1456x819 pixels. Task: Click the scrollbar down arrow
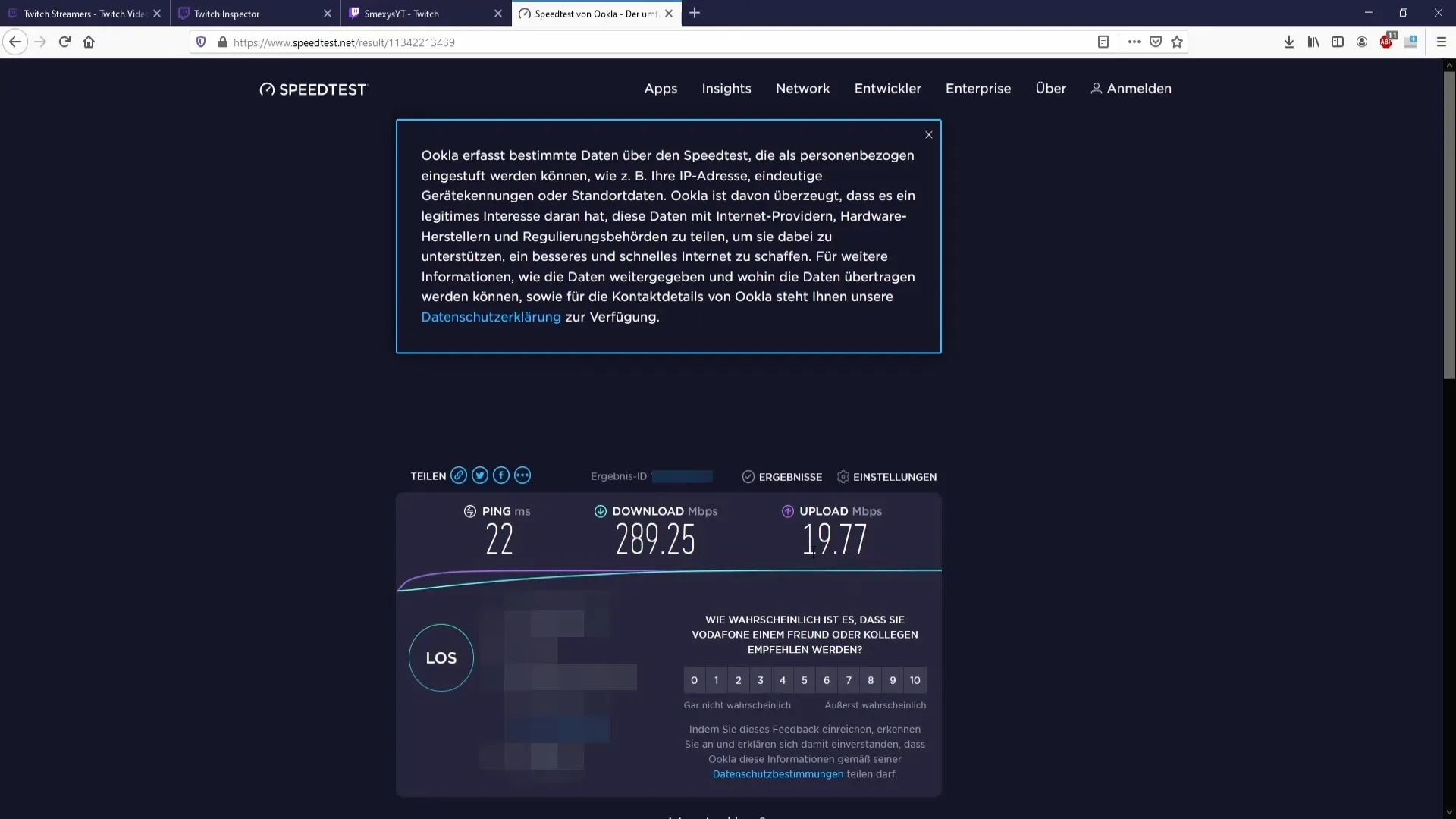pos(1449,812)
